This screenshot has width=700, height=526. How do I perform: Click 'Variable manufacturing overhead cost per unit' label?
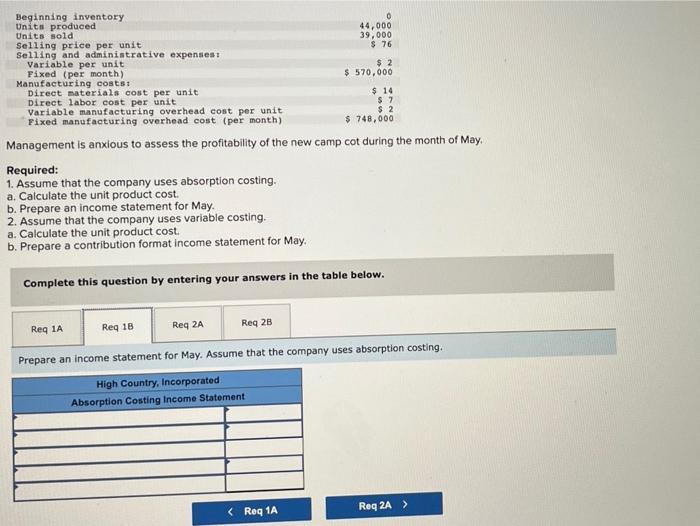coord(155,111)
